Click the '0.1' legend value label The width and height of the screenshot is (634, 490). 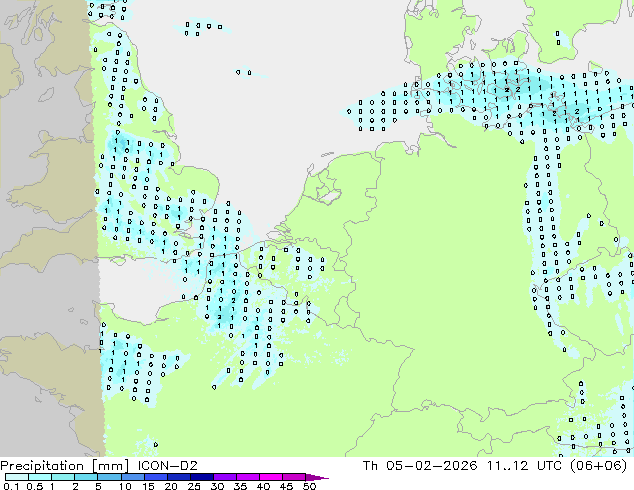[11, 486]
